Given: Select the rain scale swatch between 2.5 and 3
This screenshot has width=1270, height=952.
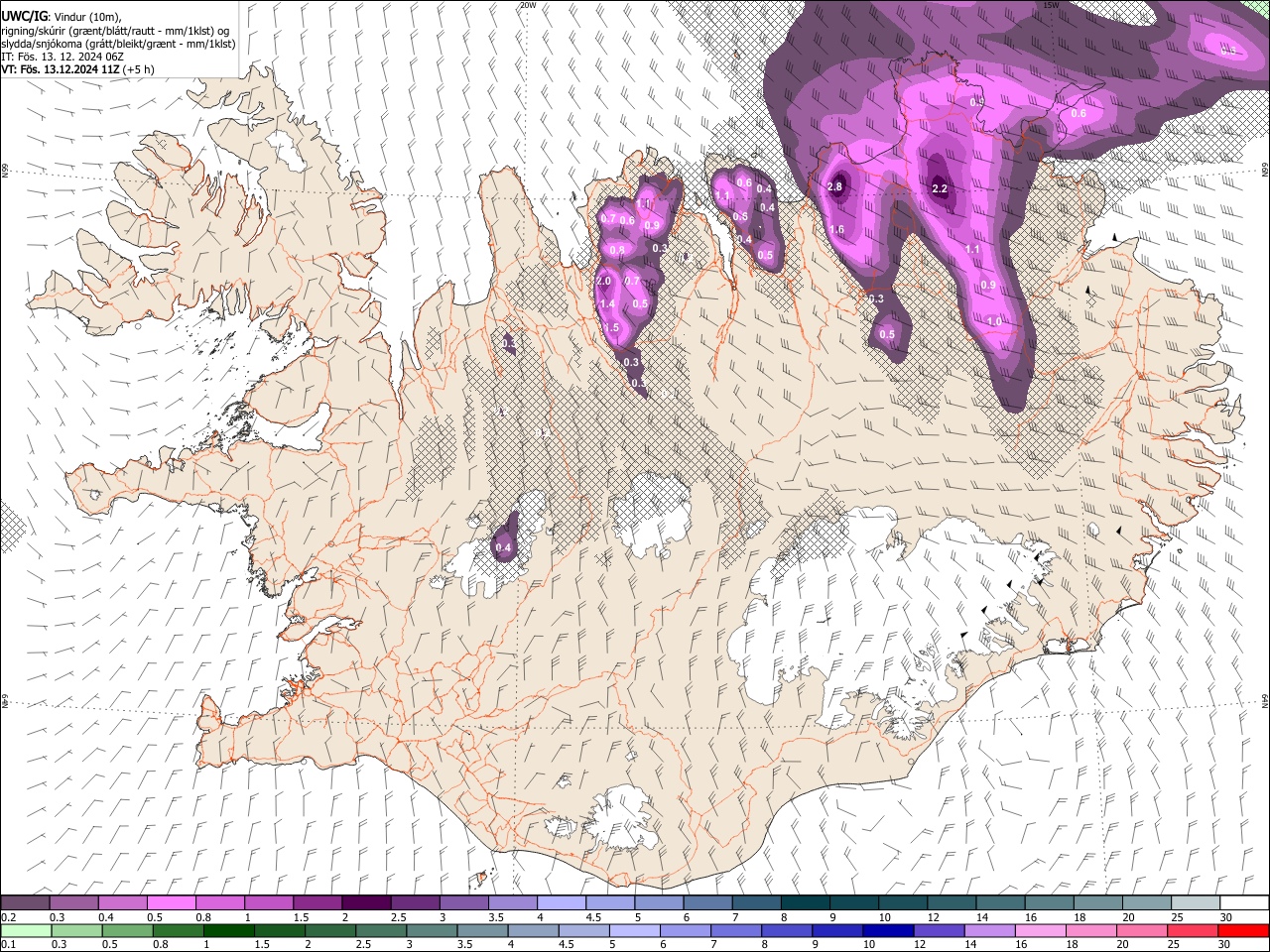Looking at the screenshot, I should coord(382,930).
